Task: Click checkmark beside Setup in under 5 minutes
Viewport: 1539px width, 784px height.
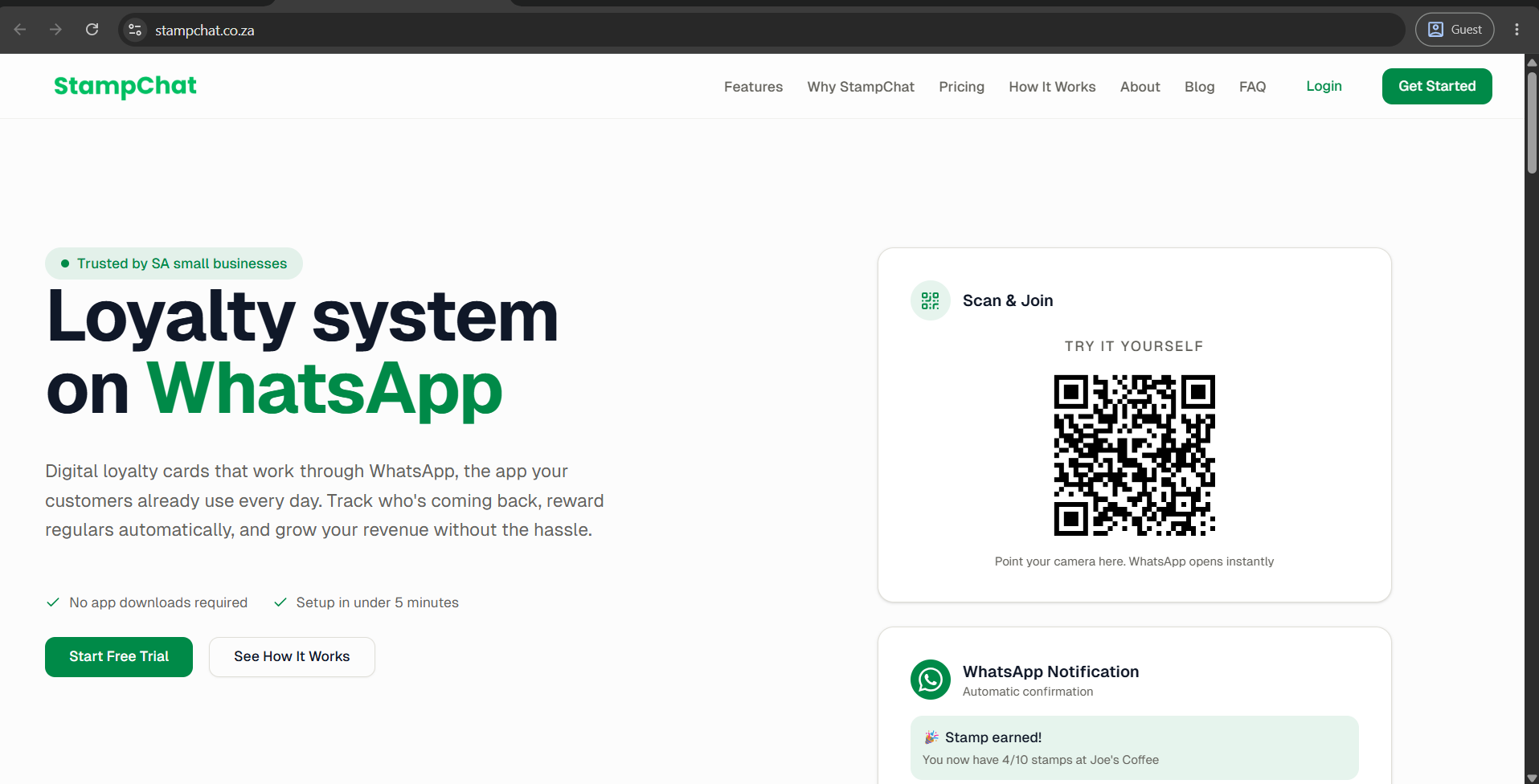Action: [x=280, y=602]
